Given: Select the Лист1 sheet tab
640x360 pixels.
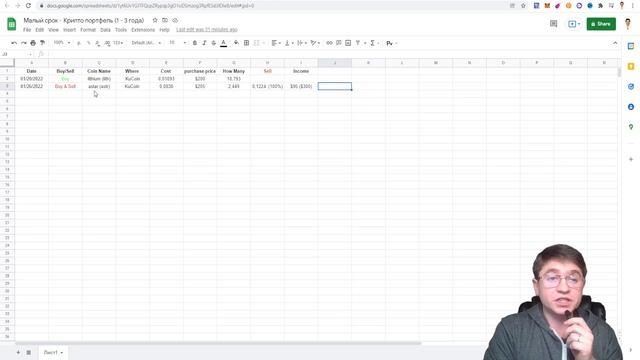Looking at the screenshot, I should point(53,352).
